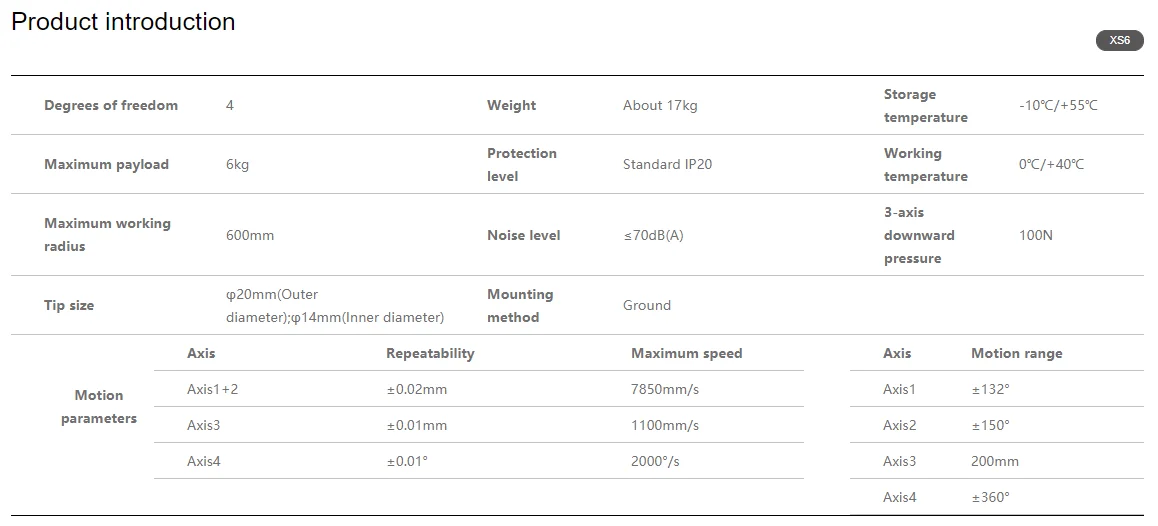Click the Maximum working radius label
Screen dimensions: 1158x526
tap(107, 234)
